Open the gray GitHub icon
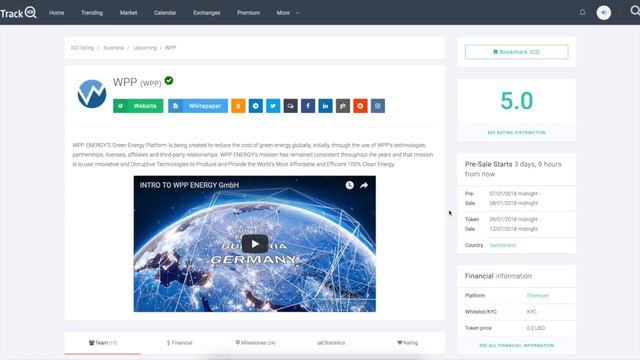 click(x=343, y=106)
